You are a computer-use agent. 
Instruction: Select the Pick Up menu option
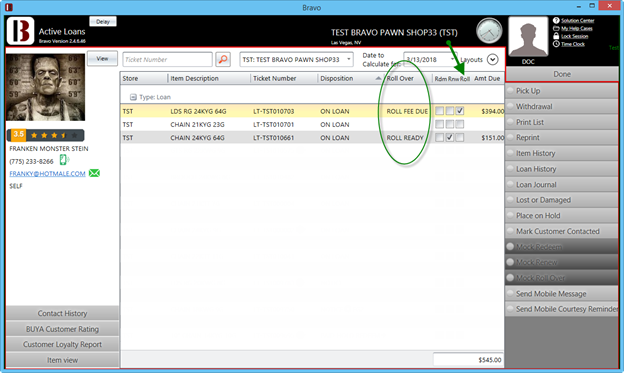coord(562,91)
